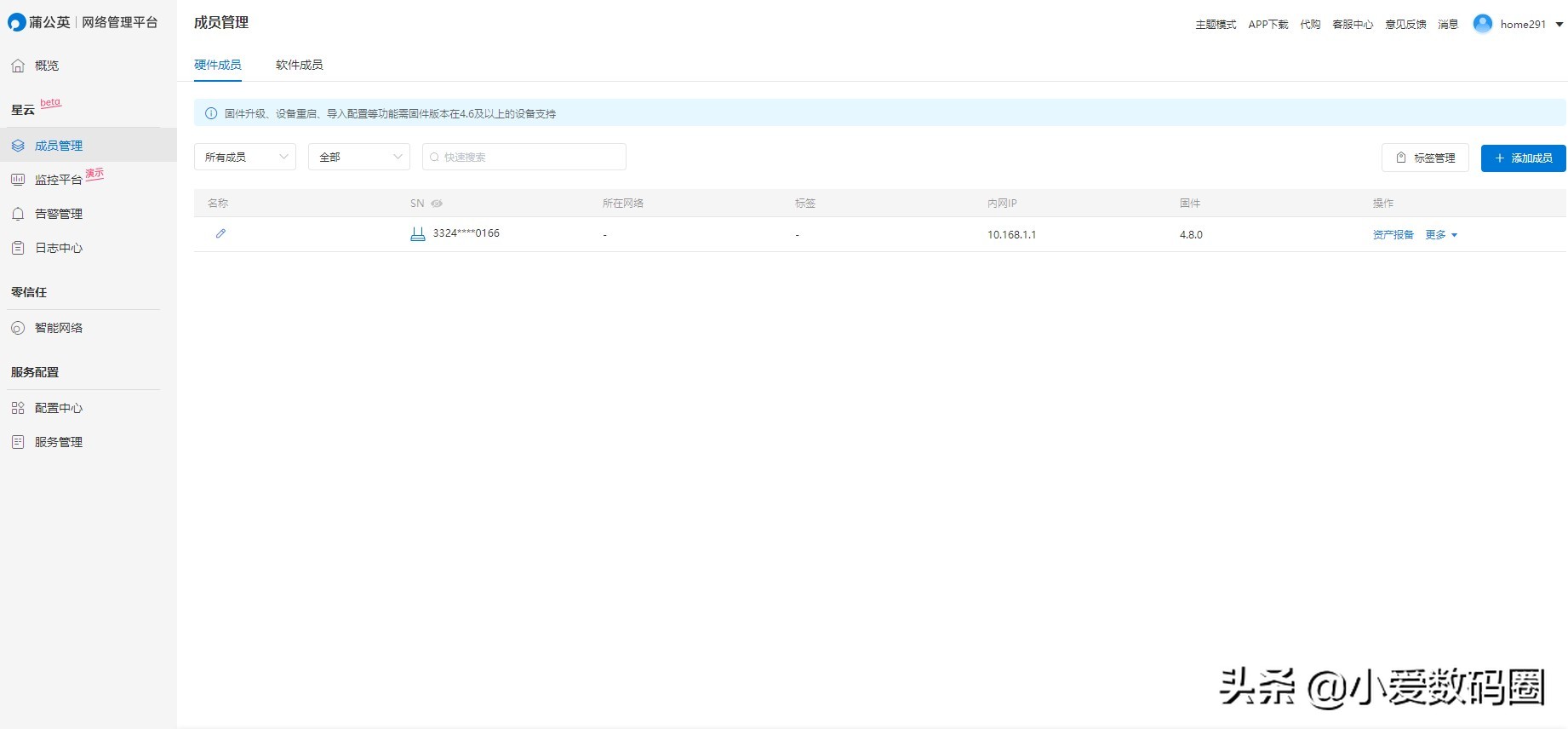Open the 资产报备 link
Screen dimensions: 1568x729
(1393, 235)
